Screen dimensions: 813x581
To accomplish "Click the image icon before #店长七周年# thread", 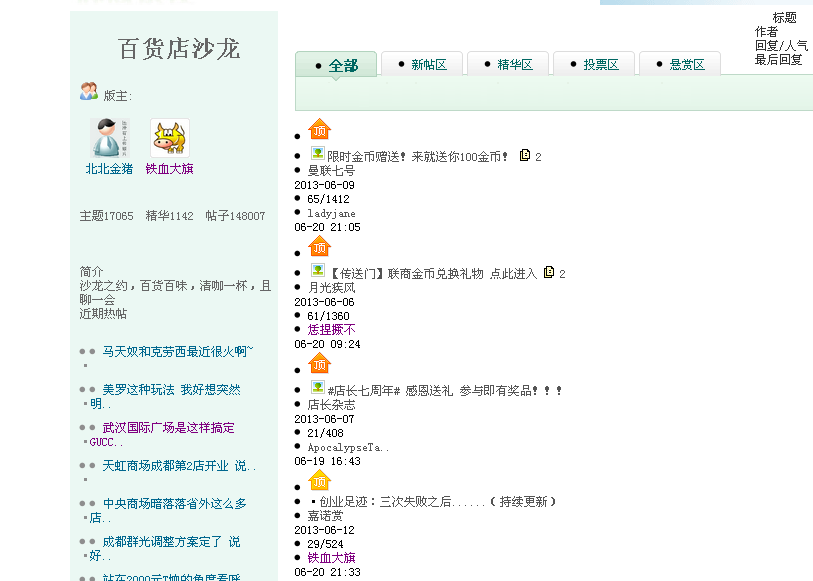I will [x=317, y=388].
